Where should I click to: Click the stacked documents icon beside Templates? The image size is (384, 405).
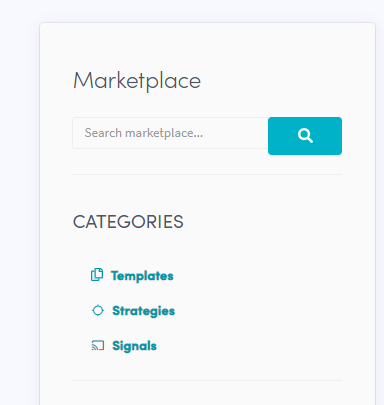(97, 275)
